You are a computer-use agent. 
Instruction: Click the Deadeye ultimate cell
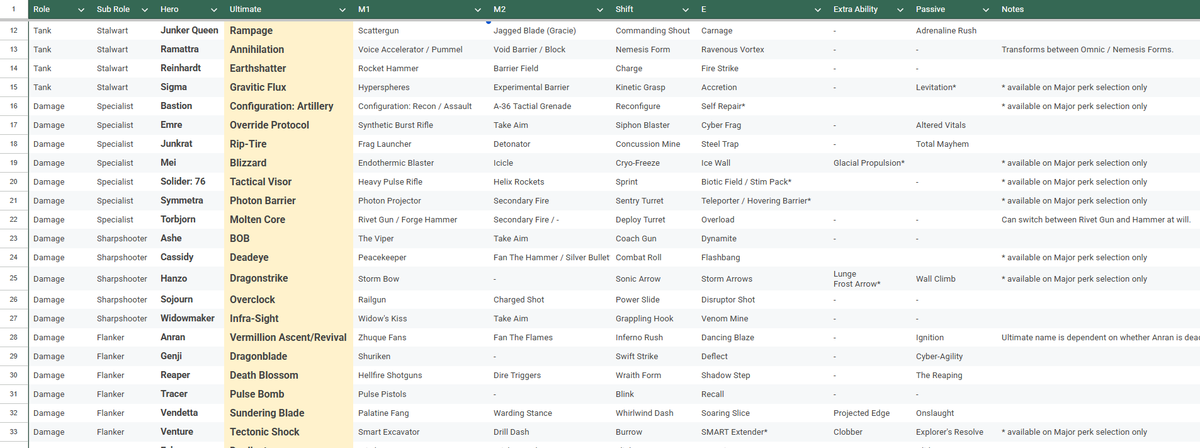click(x=289, y=257)
